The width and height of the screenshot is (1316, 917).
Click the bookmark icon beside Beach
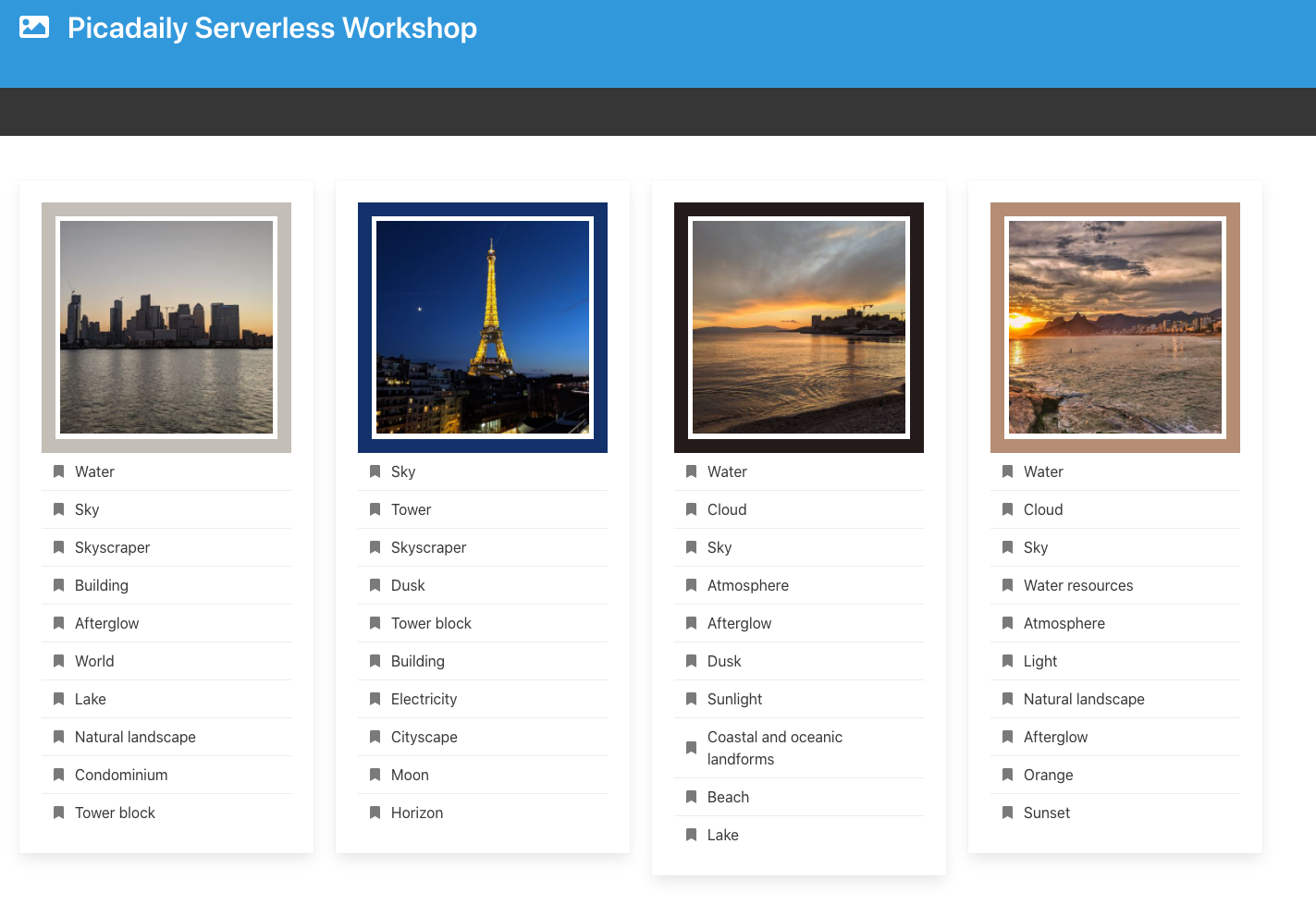pyautogui.click(x=691, y=797)
